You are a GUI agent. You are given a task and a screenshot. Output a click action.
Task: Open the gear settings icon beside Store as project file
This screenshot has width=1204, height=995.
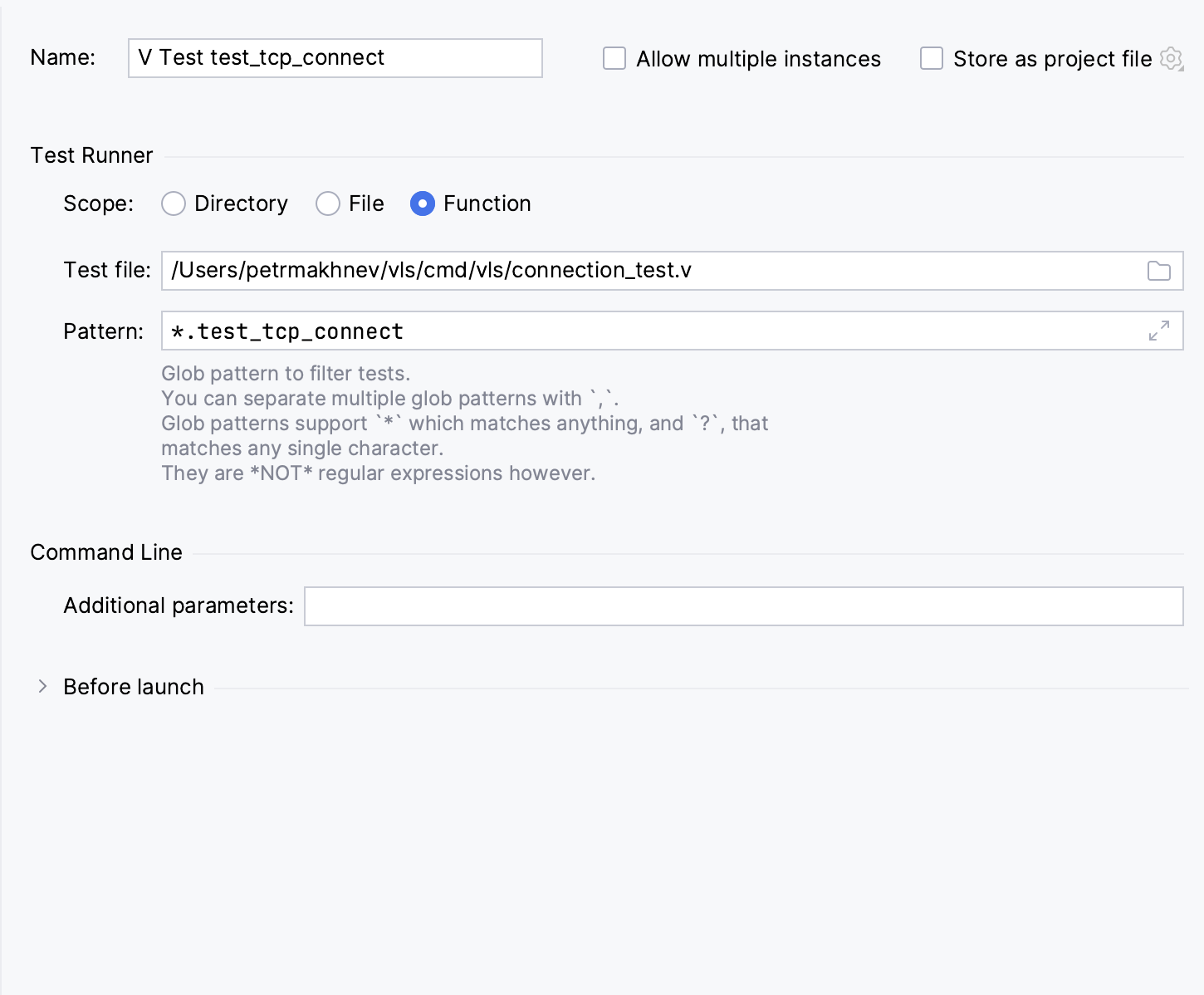click(1170, 59)
